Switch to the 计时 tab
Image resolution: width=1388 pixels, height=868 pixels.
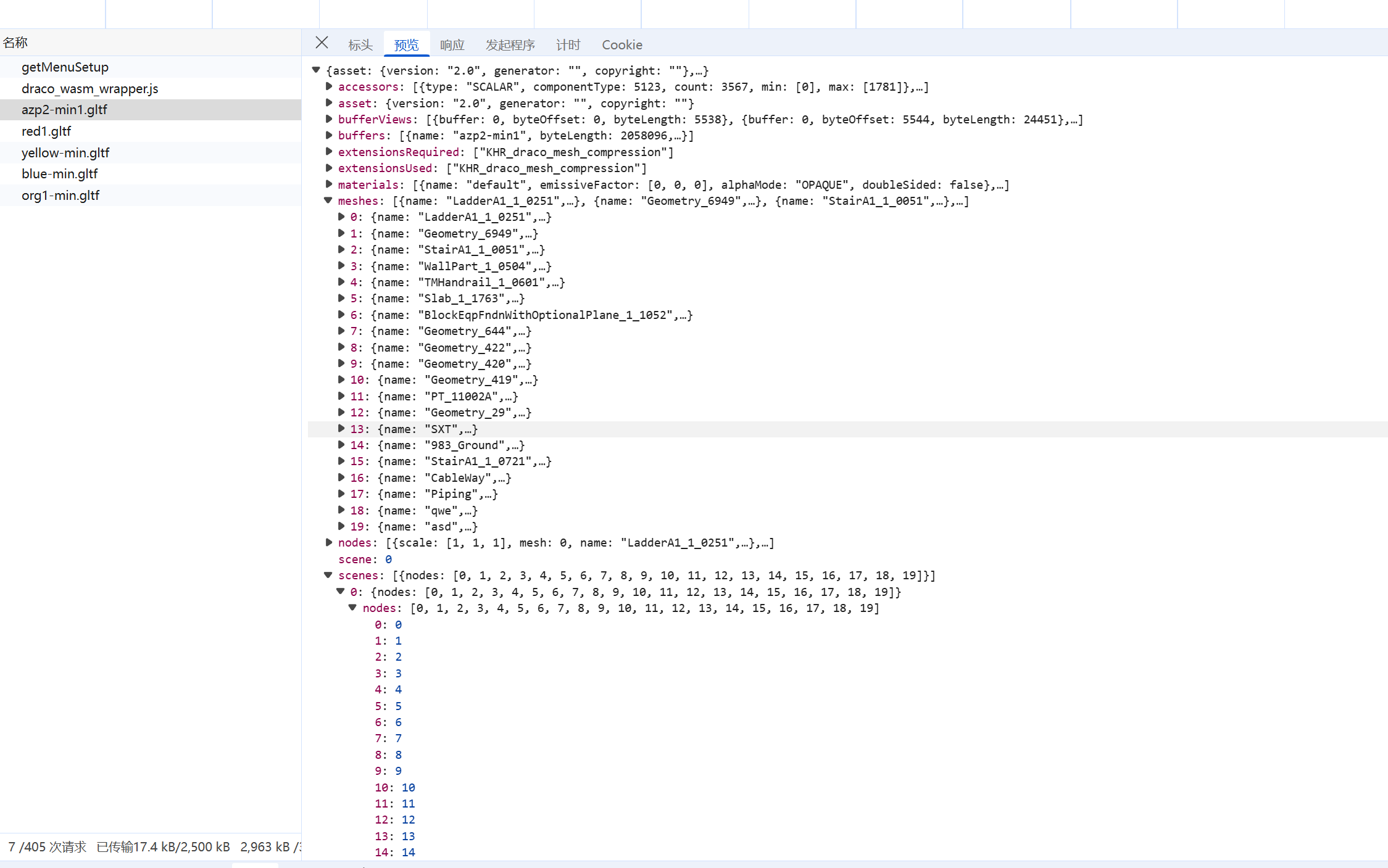568,45
